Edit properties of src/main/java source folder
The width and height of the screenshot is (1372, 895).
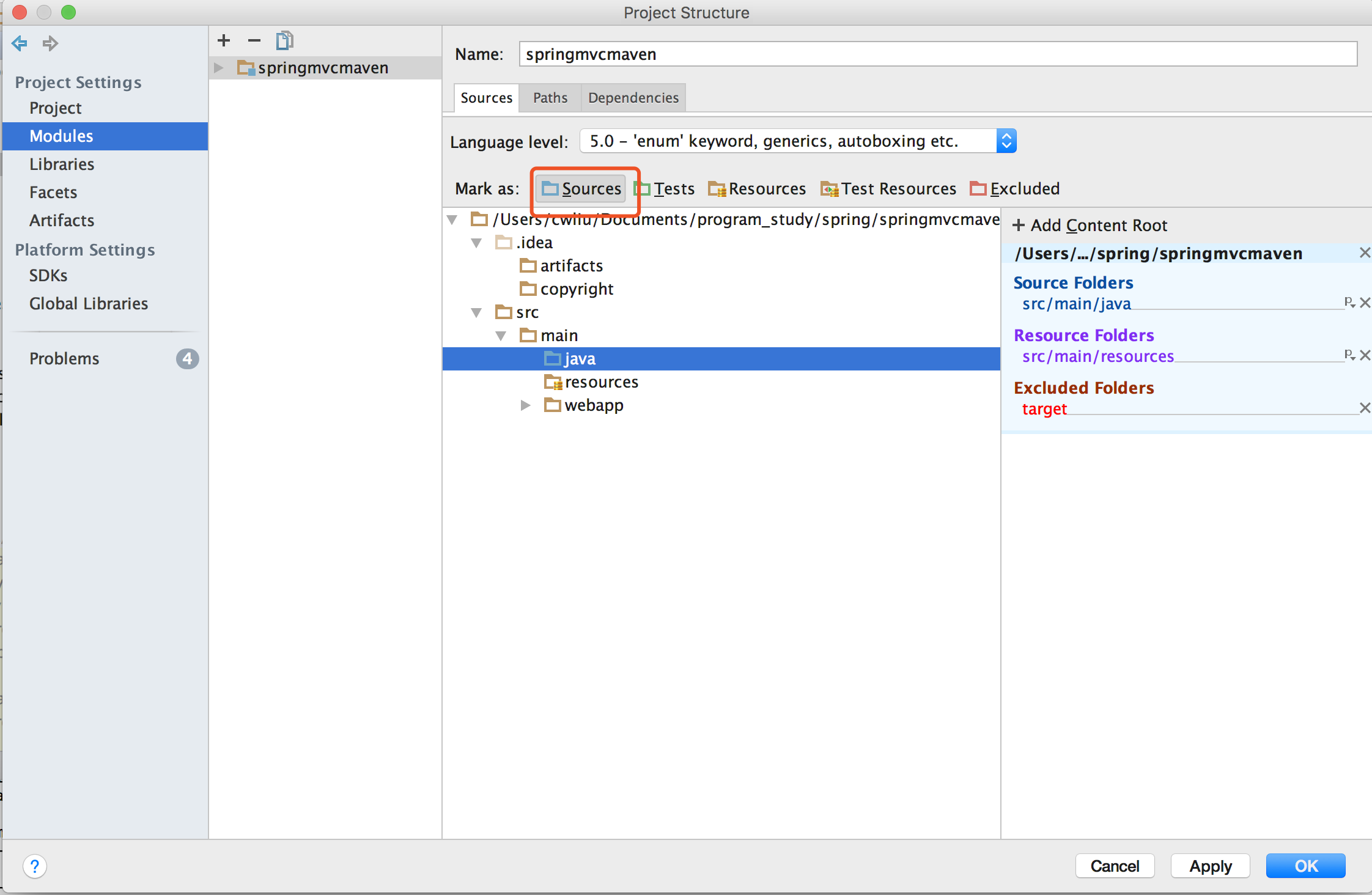pyautogui.click(x=1349, y=303)
